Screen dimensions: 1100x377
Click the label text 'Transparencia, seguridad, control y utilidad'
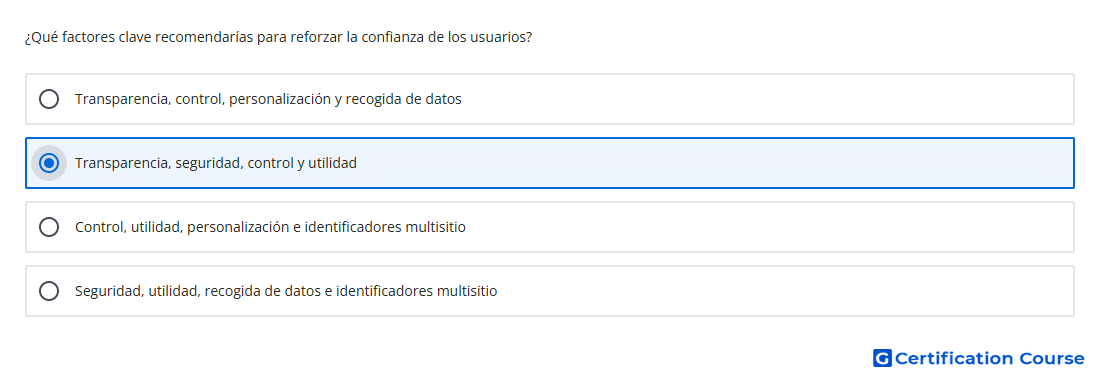216,163
